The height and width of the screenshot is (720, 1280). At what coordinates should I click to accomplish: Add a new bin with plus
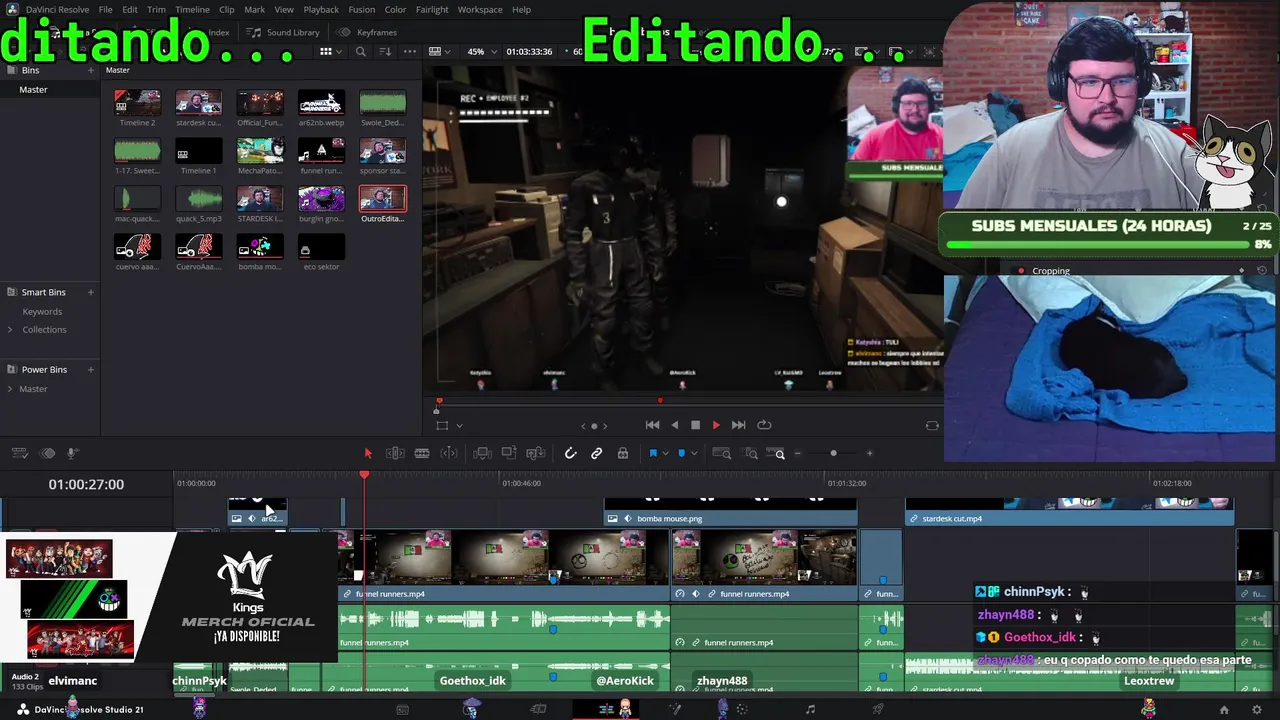[89, 70]
